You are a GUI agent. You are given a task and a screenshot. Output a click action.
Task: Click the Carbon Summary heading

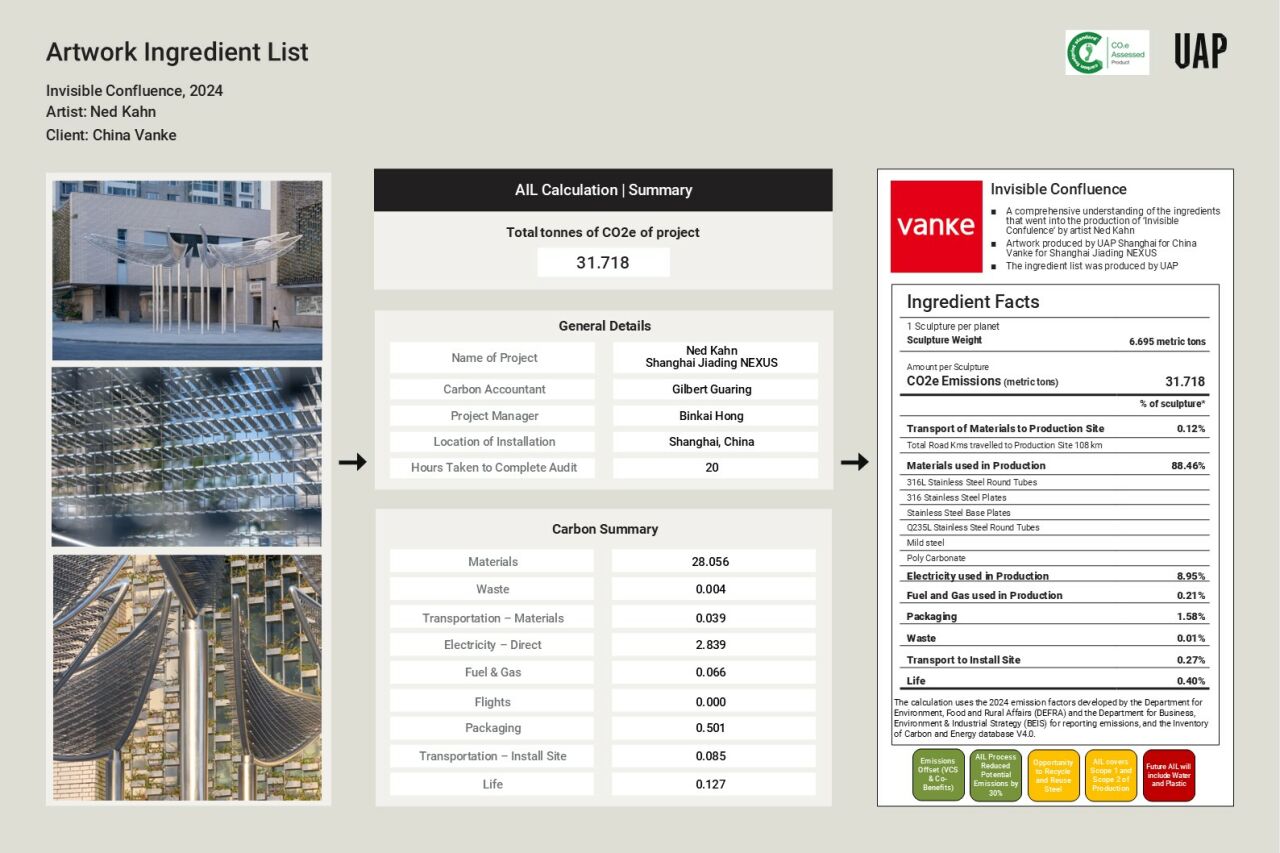pos(604,529)
